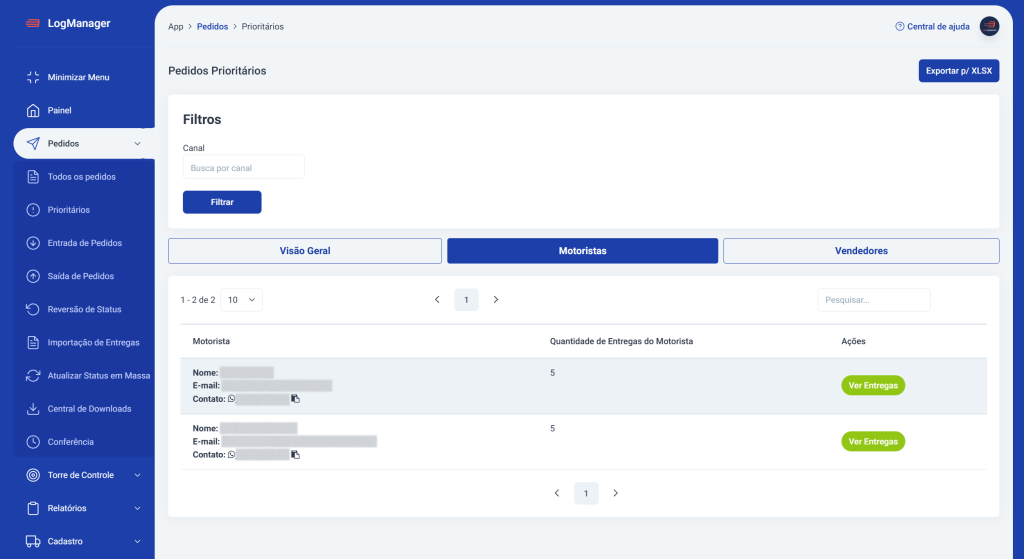Click the user avatar in top right
Viewport: 1024px width, 559px height.
(x=989, y=27)
